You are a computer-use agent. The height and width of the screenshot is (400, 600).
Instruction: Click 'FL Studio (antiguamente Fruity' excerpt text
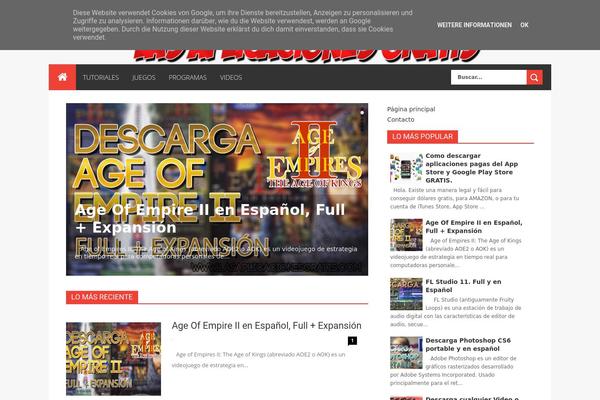click(456, 312)
